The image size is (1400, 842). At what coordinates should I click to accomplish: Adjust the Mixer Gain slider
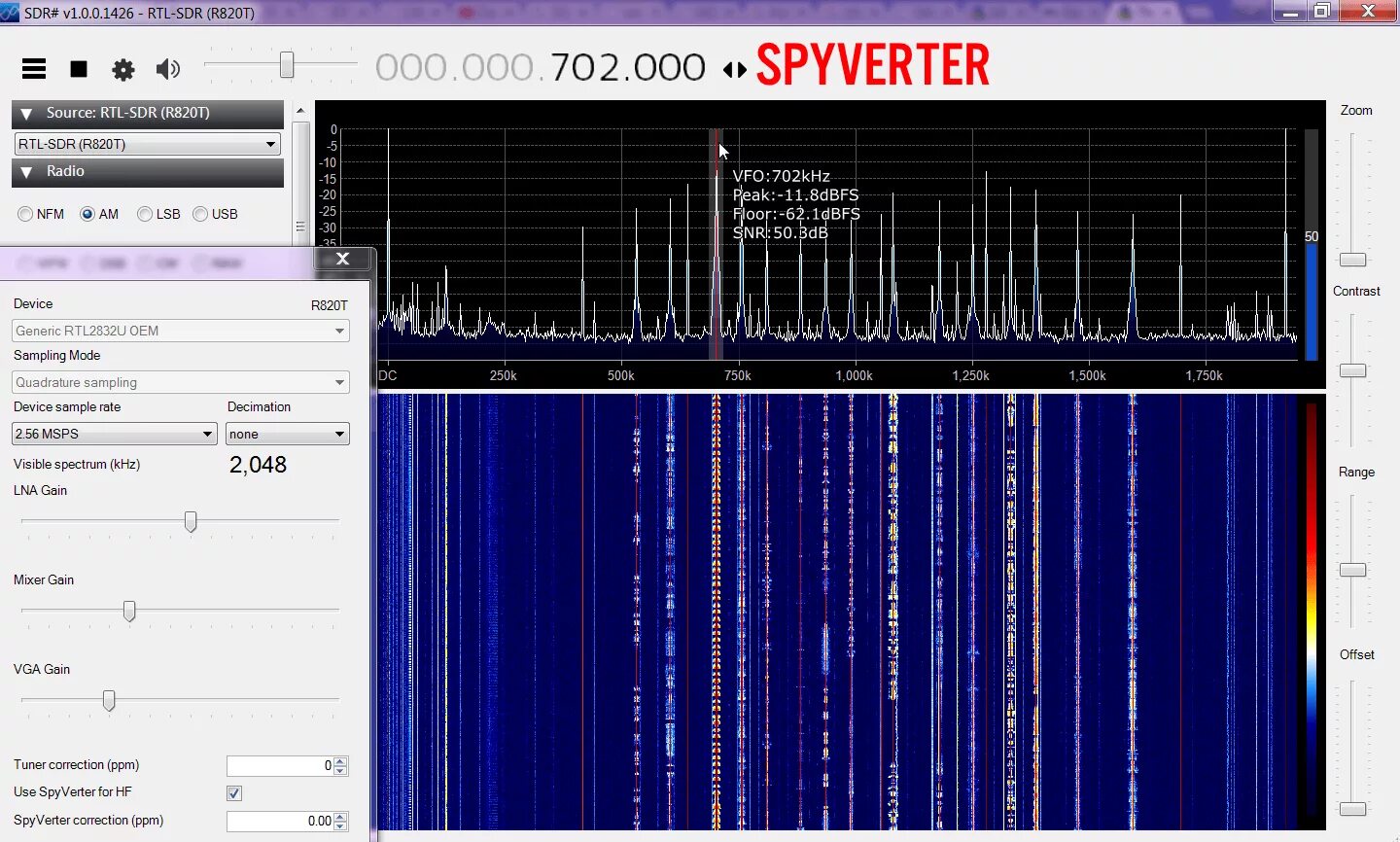coord(129,612)
